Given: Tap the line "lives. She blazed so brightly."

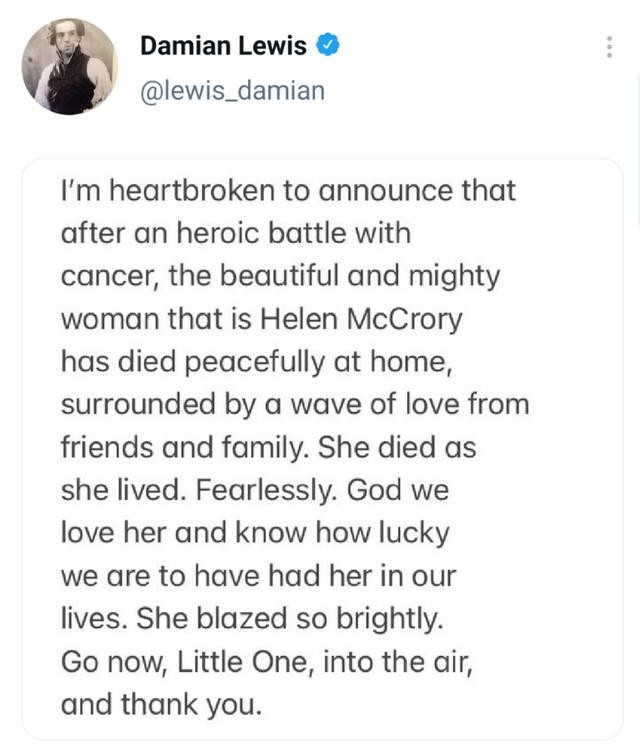Looking at the screenshot, I should [251, 619].
